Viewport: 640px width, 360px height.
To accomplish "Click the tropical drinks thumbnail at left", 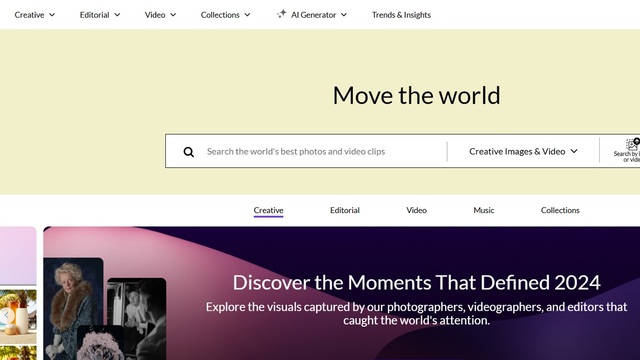I will [18, 317].
